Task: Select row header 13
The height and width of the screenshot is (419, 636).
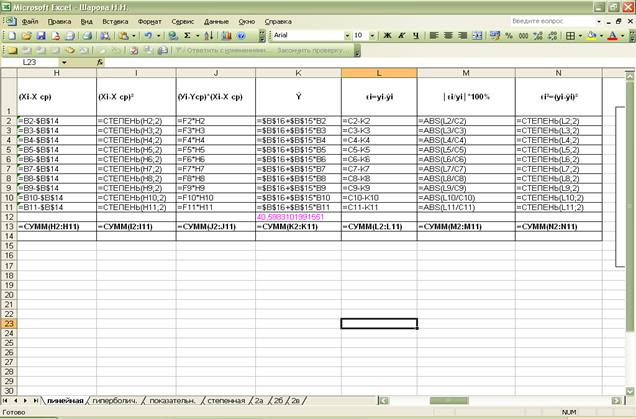Action: pyautogui.click(x=9, y=227)
